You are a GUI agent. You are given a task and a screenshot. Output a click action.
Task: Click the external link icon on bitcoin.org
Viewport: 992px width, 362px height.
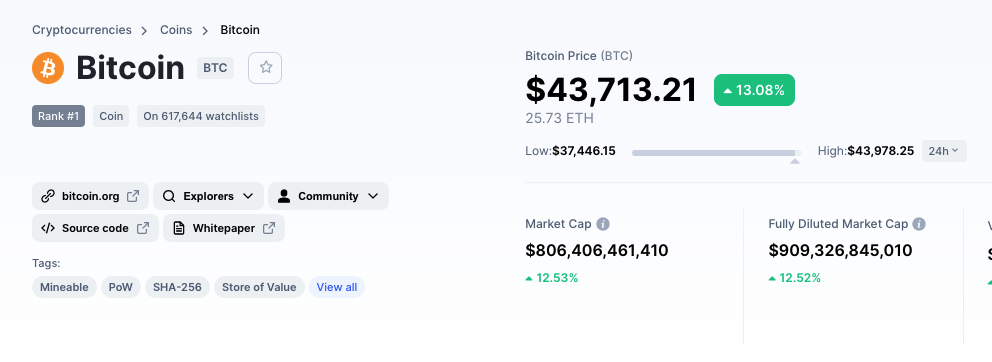point(133,196)
